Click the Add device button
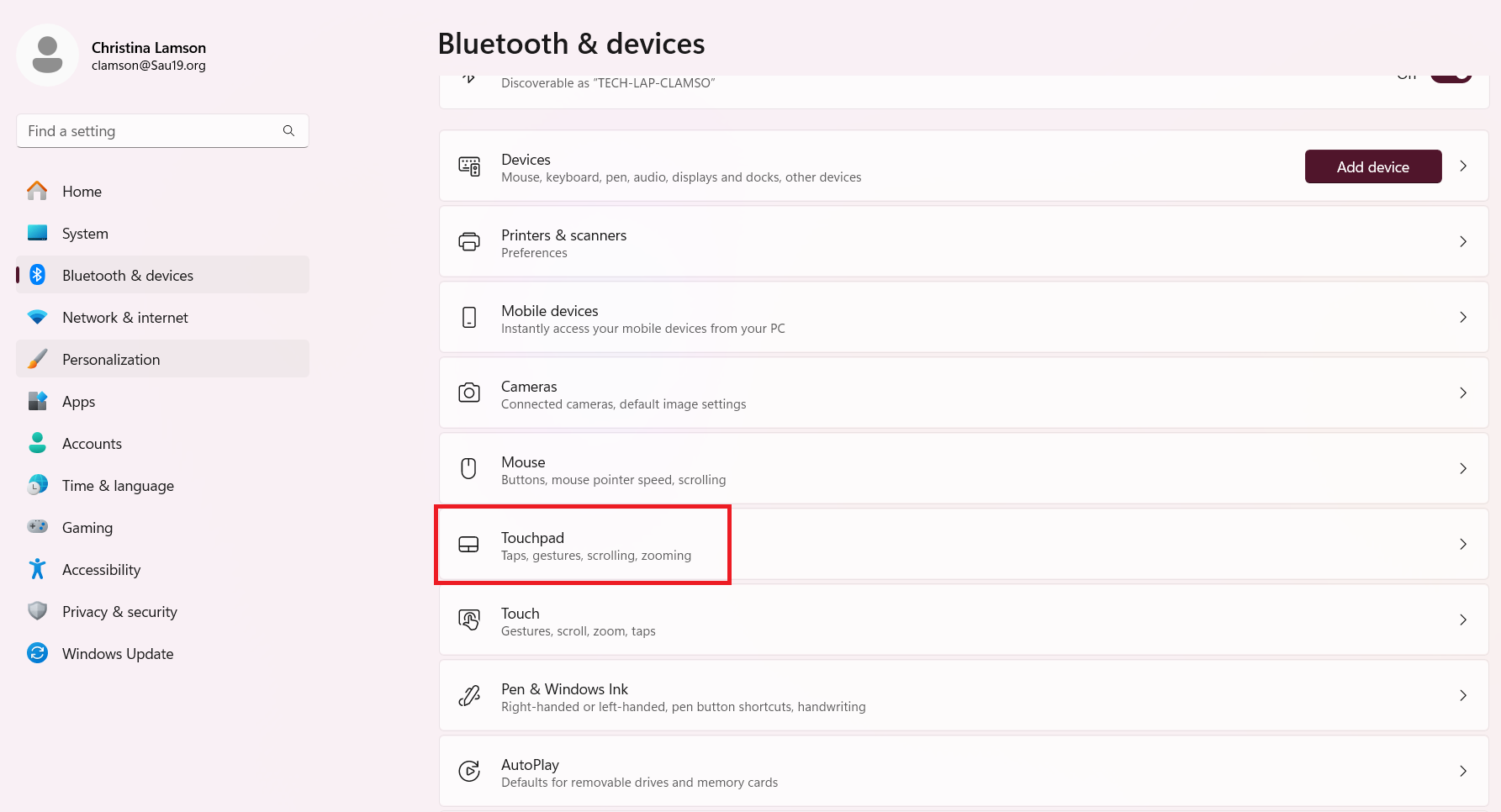The width and height of the screenshot is (1501, 812). tap(1373, 166)
